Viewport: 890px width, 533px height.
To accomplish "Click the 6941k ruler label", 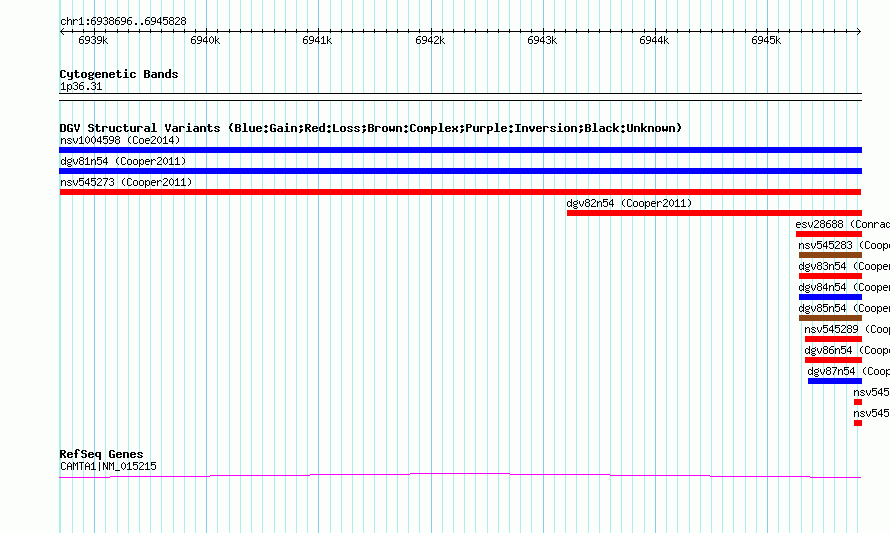I will 317,40.
